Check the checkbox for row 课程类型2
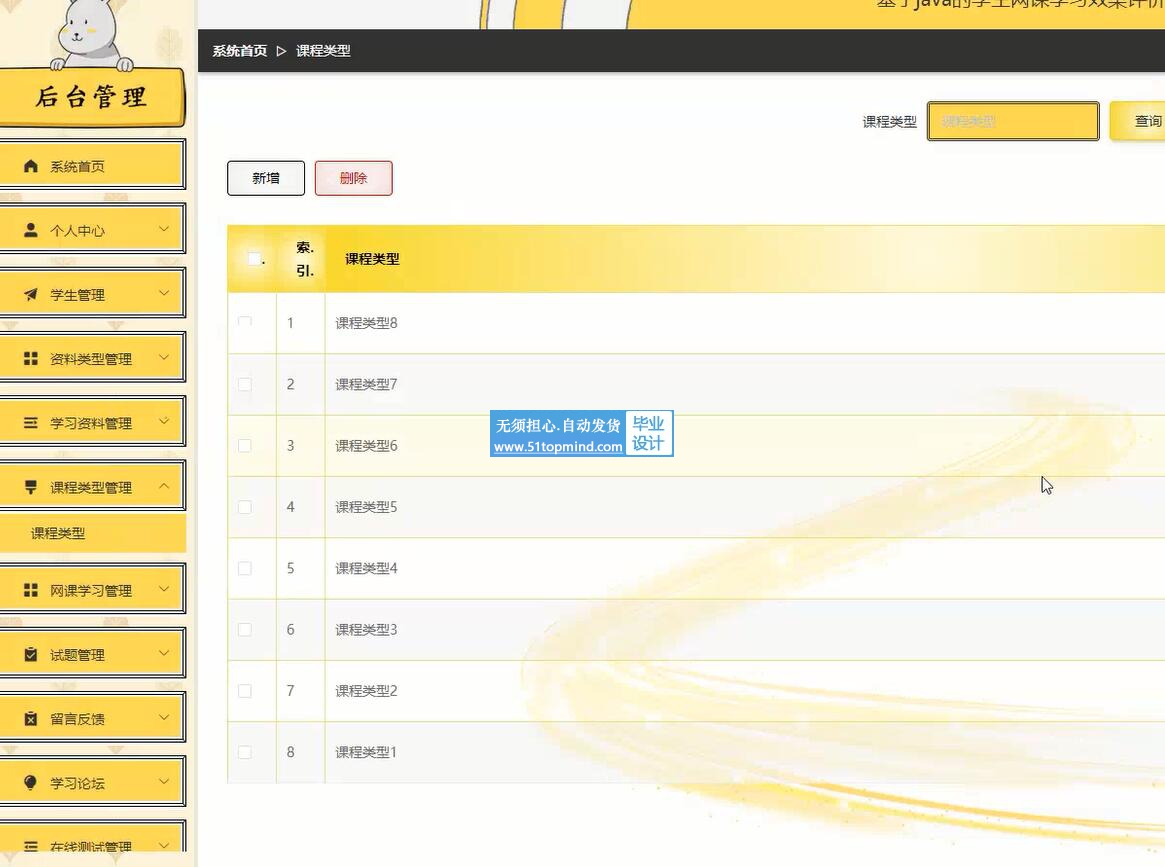Screen dimensions: 1165x867 tap(244, 691)
